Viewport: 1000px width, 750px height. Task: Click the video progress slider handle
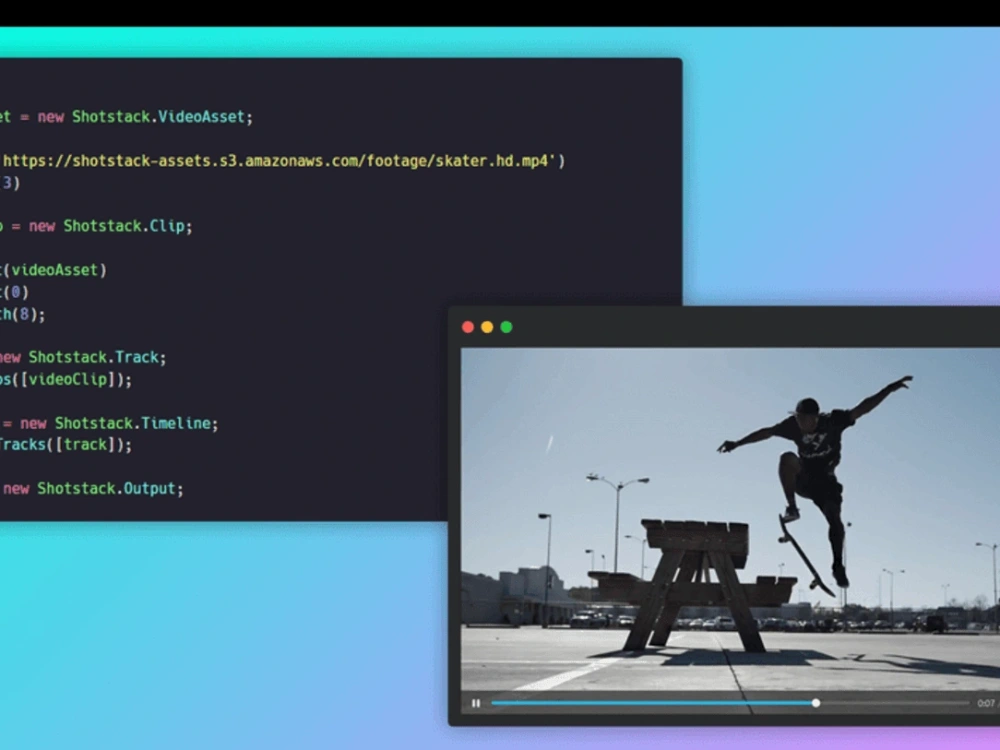click(816, 703)
